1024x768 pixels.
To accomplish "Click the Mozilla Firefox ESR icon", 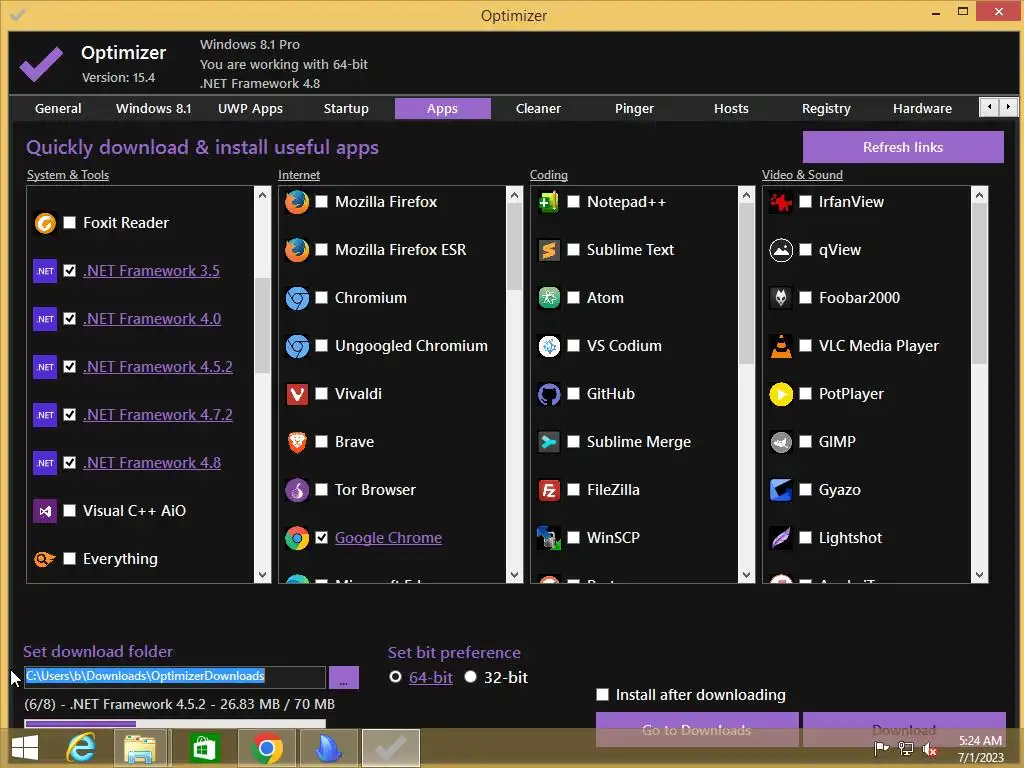I will click(x=297, y=250).
